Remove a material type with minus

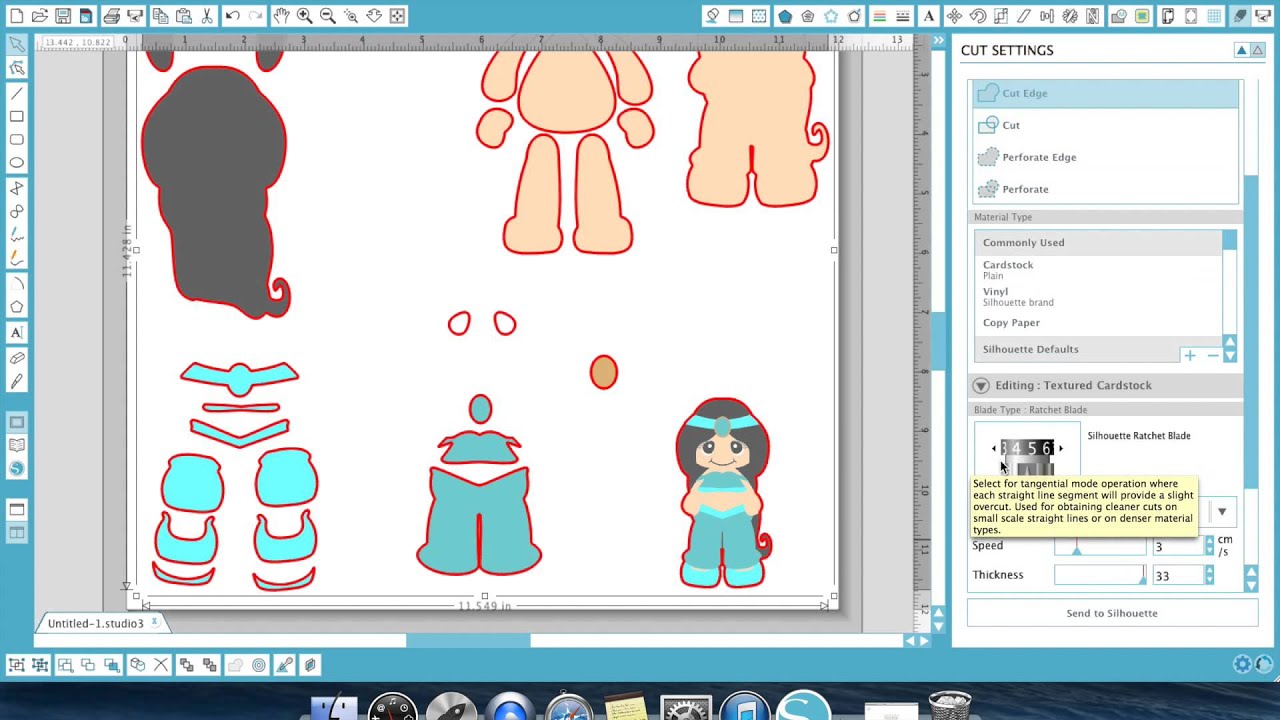1213,355
